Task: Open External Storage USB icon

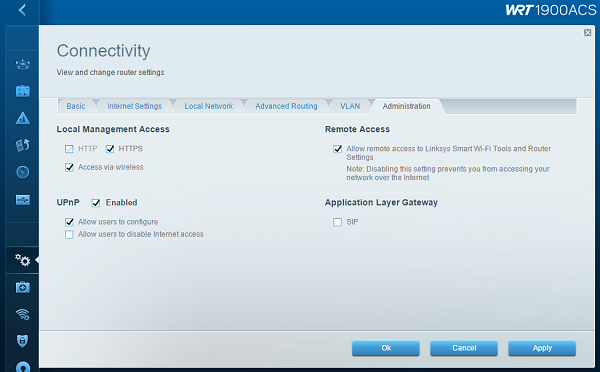Action: (23, 199)
